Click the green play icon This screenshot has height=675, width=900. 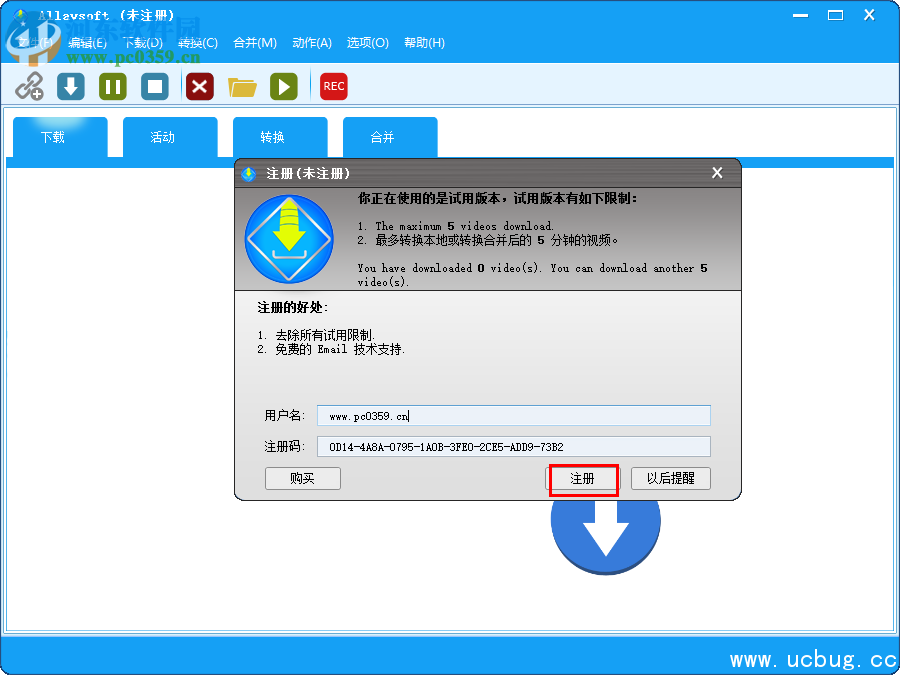click(284, 86)
